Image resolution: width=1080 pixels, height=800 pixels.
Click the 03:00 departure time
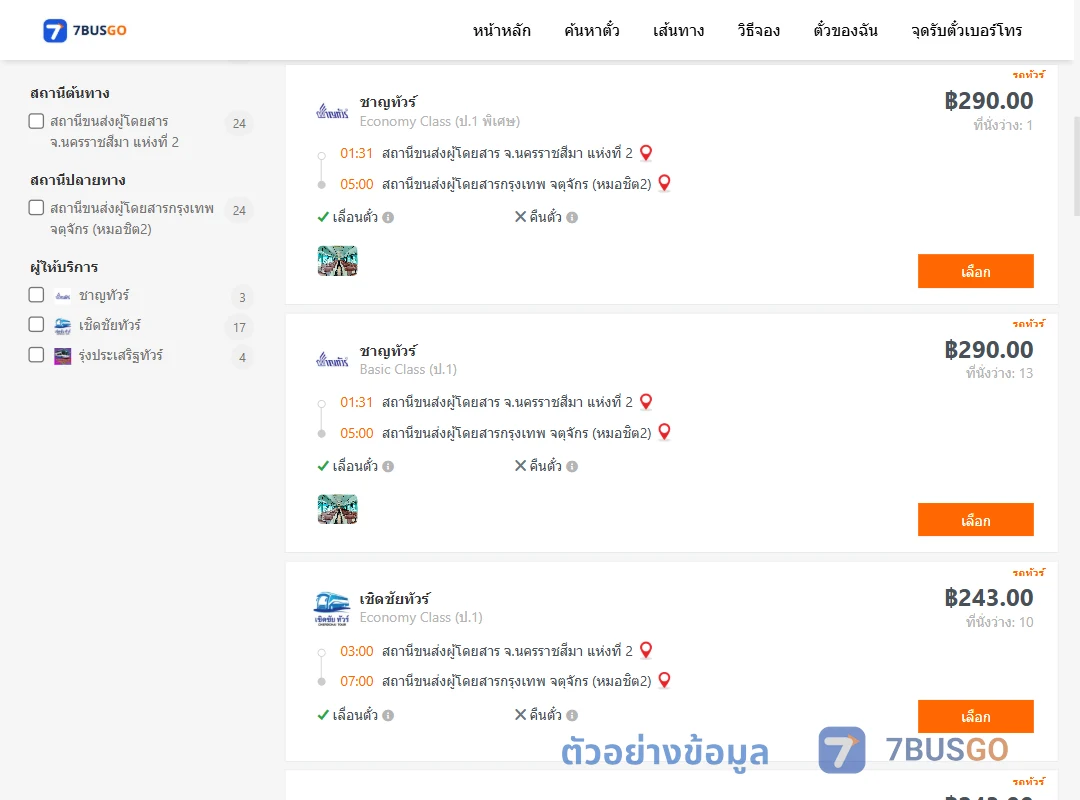tap(357, 651)
